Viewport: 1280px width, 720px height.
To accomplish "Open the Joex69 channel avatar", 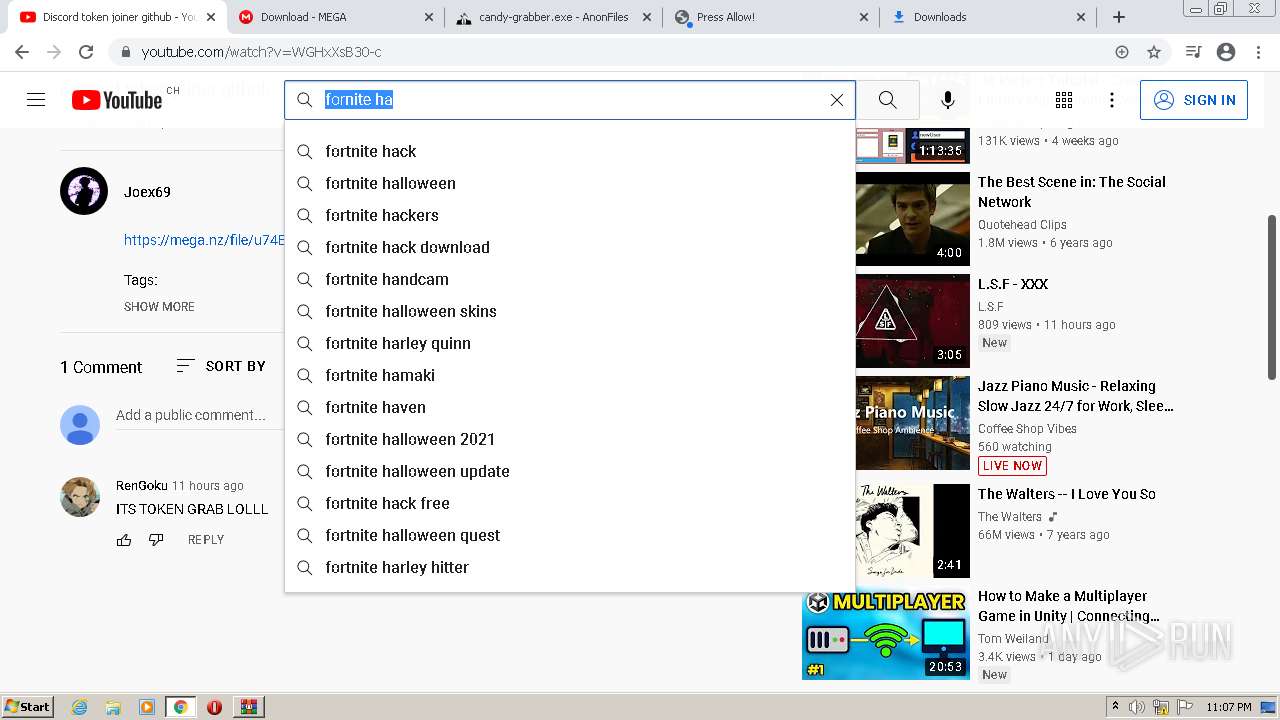I will tap(84, 191).
